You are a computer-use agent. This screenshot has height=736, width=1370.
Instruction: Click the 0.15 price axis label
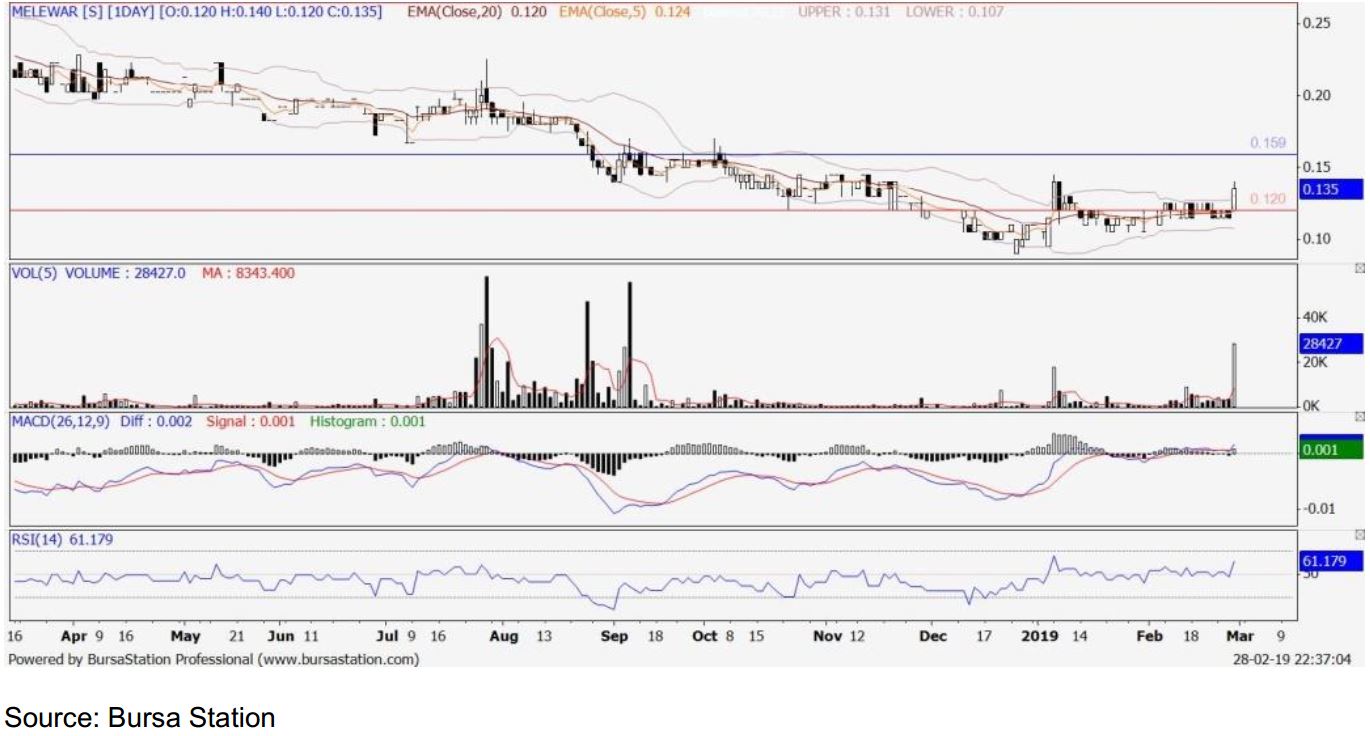tap(1317, 166)
